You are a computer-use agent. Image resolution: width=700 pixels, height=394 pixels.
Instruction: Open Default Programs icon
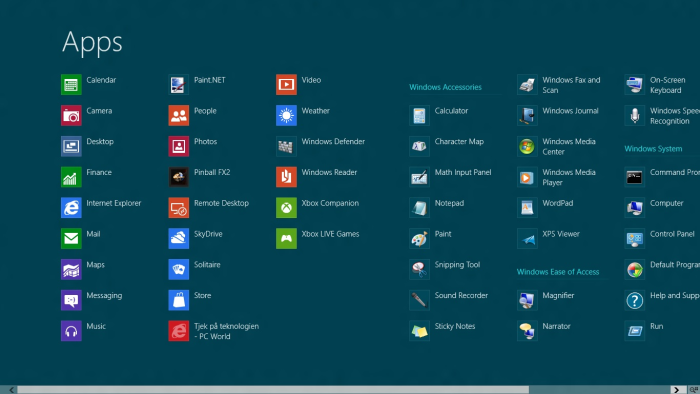pos(634,270)
